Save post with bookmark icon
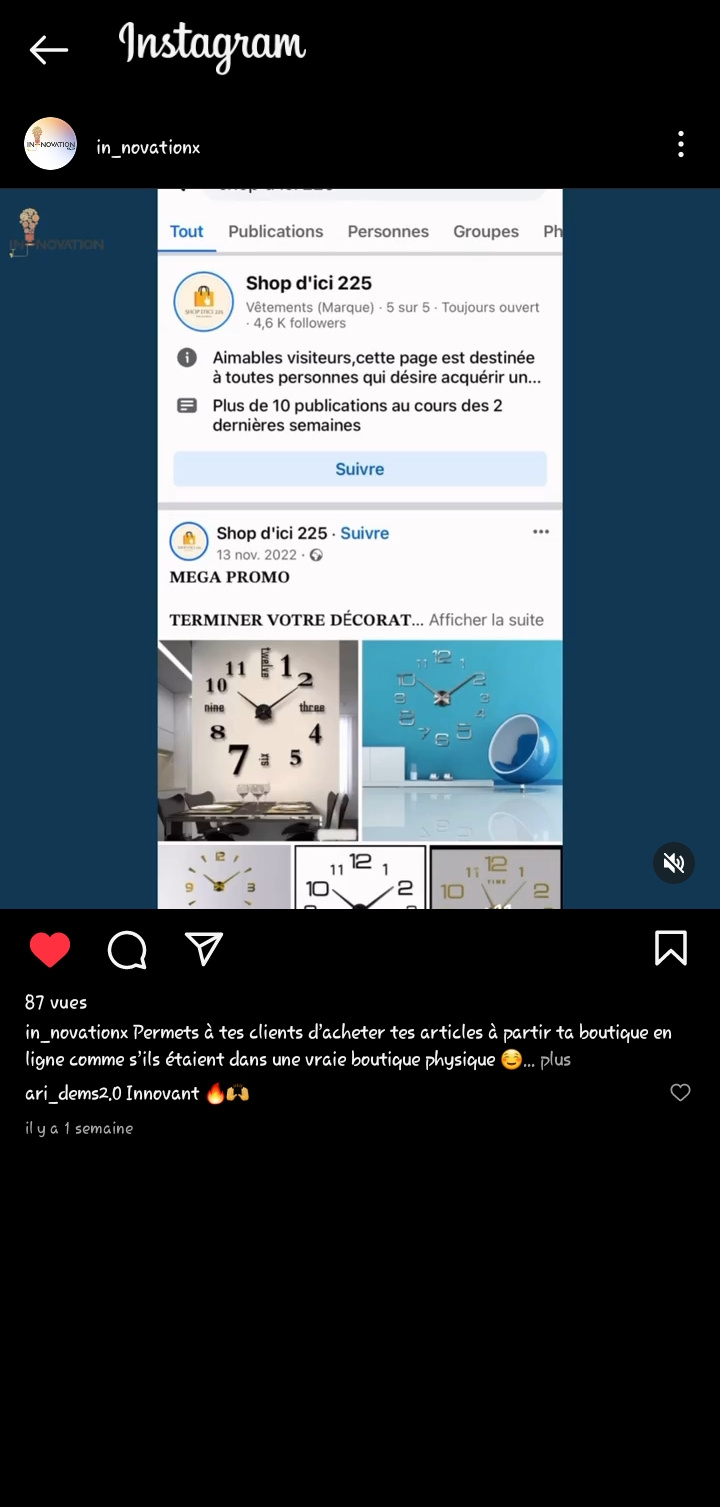 671,948
